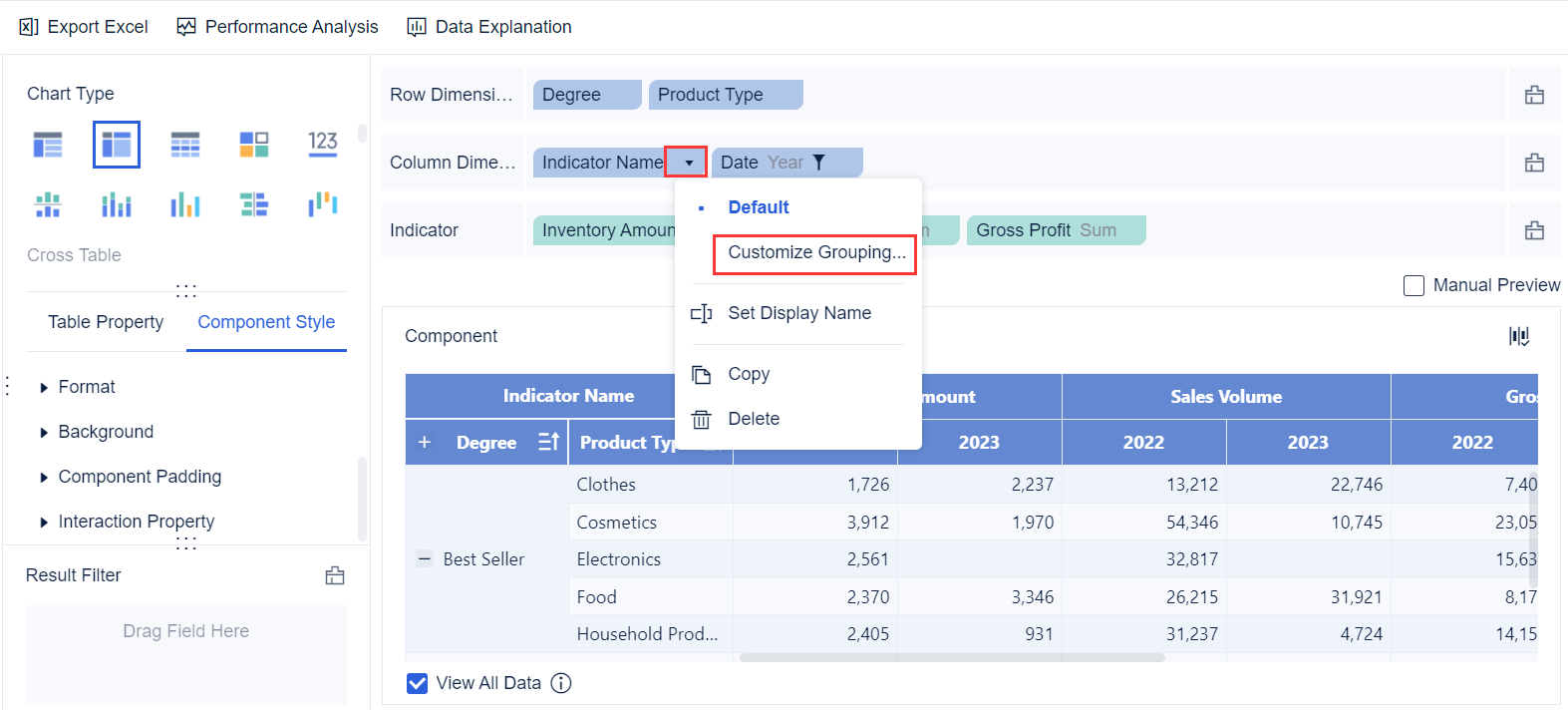Click the Food row cell
Viewport: 1568px width, 710px height.
point(651,597)
